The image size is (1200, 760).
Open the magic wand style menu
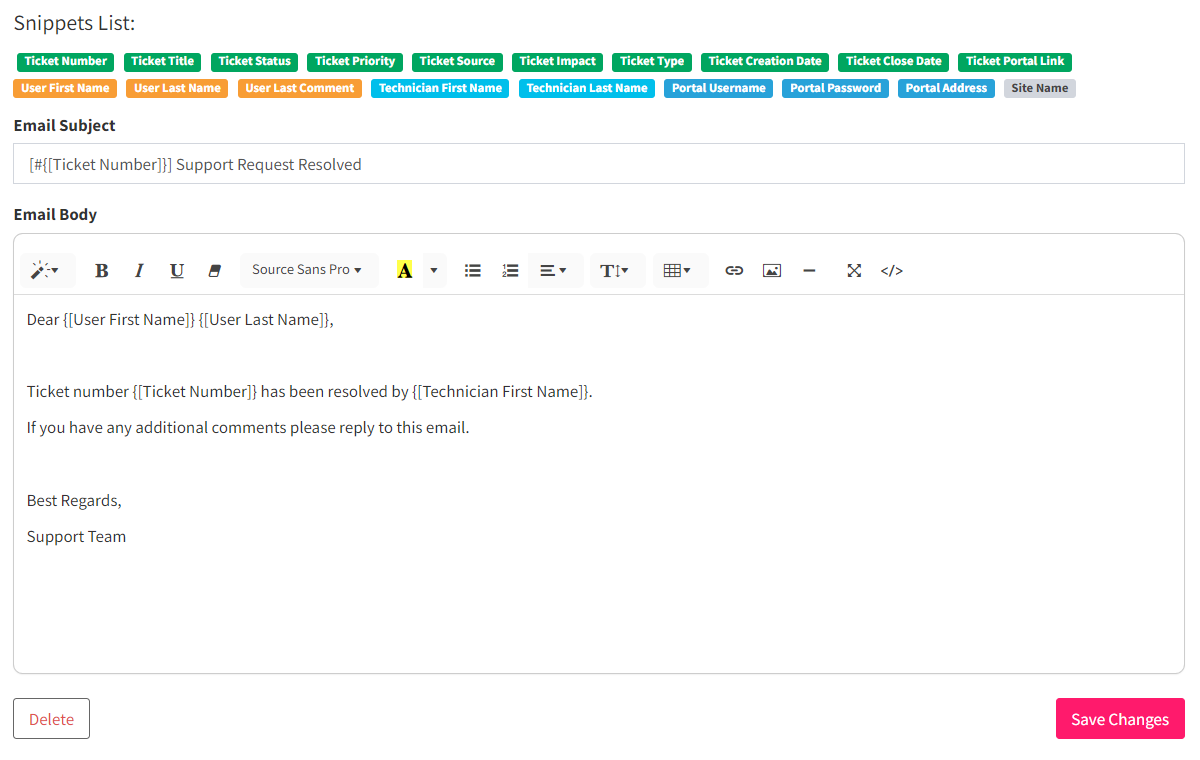tap(46, 270)
